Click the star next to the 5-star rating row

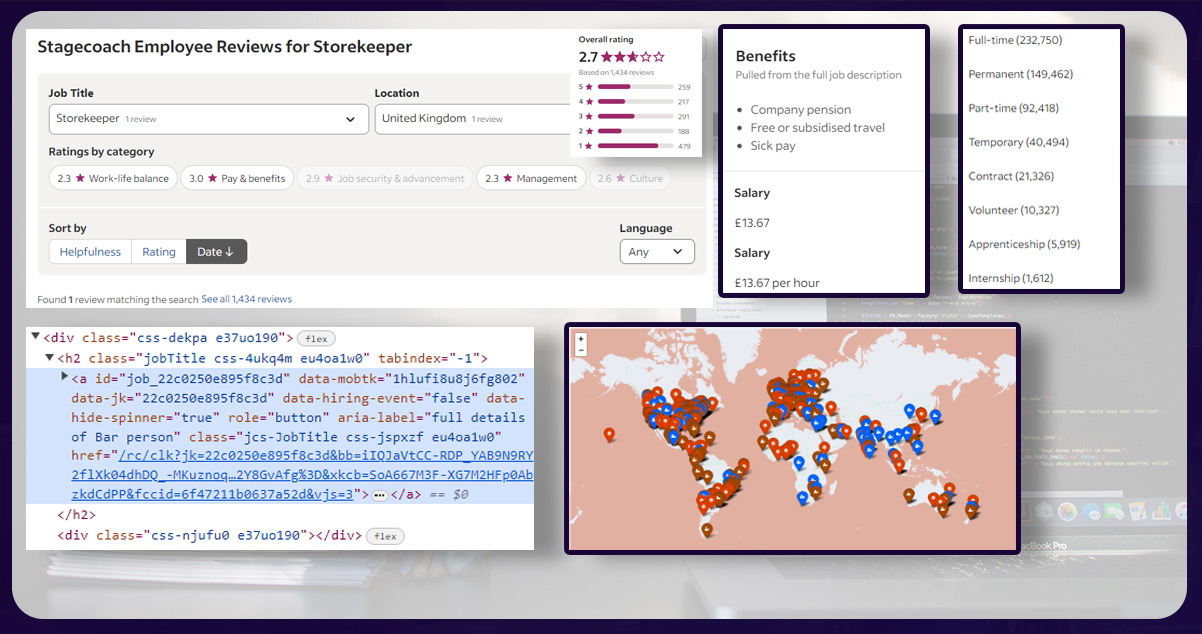(x=590, y=87)
